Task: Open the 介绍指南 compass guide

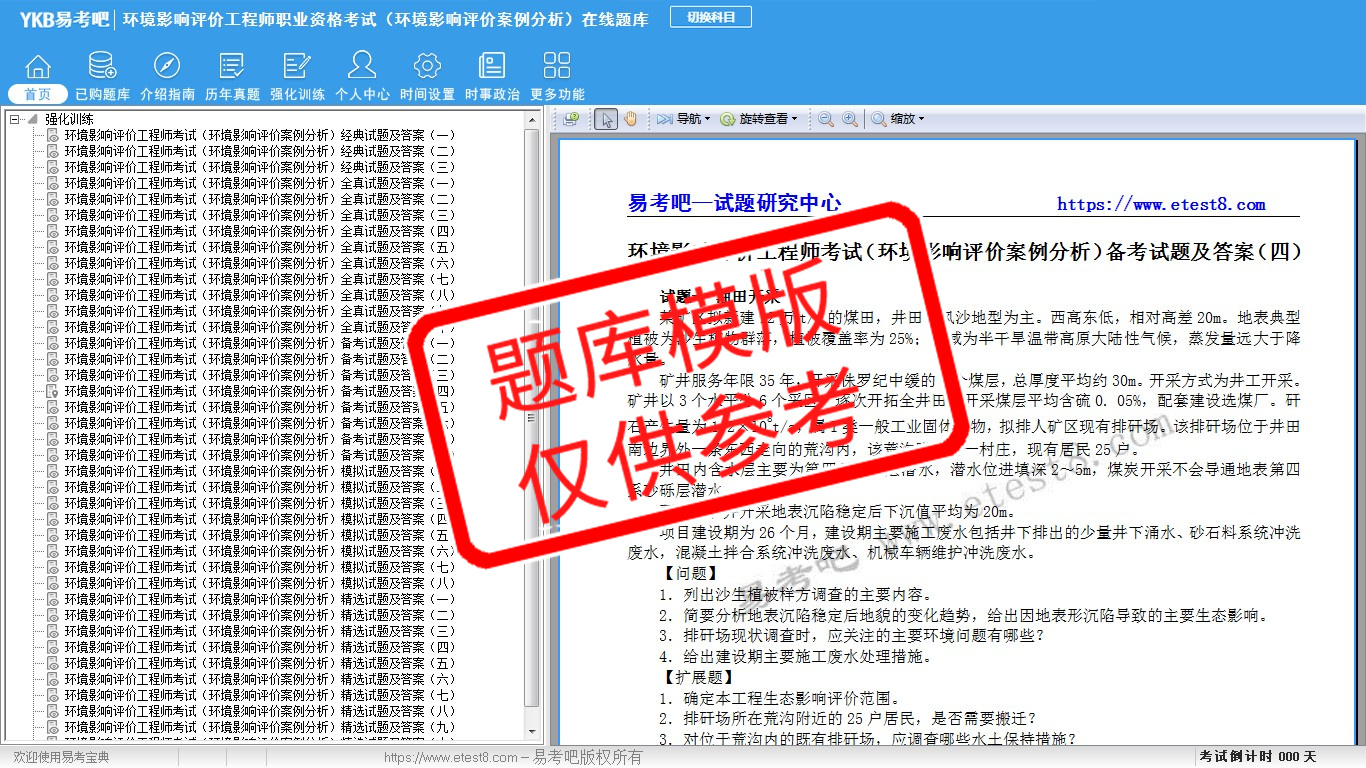Action: point(167,76)
